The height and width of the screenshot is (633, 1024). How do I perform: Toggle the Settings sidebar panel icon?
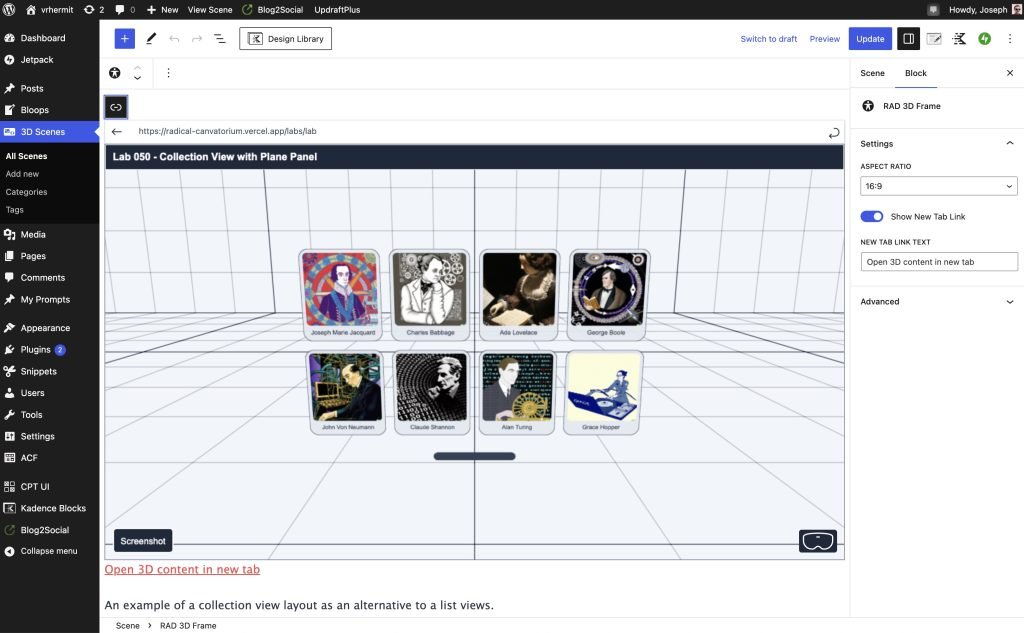(x=908, y=39)
